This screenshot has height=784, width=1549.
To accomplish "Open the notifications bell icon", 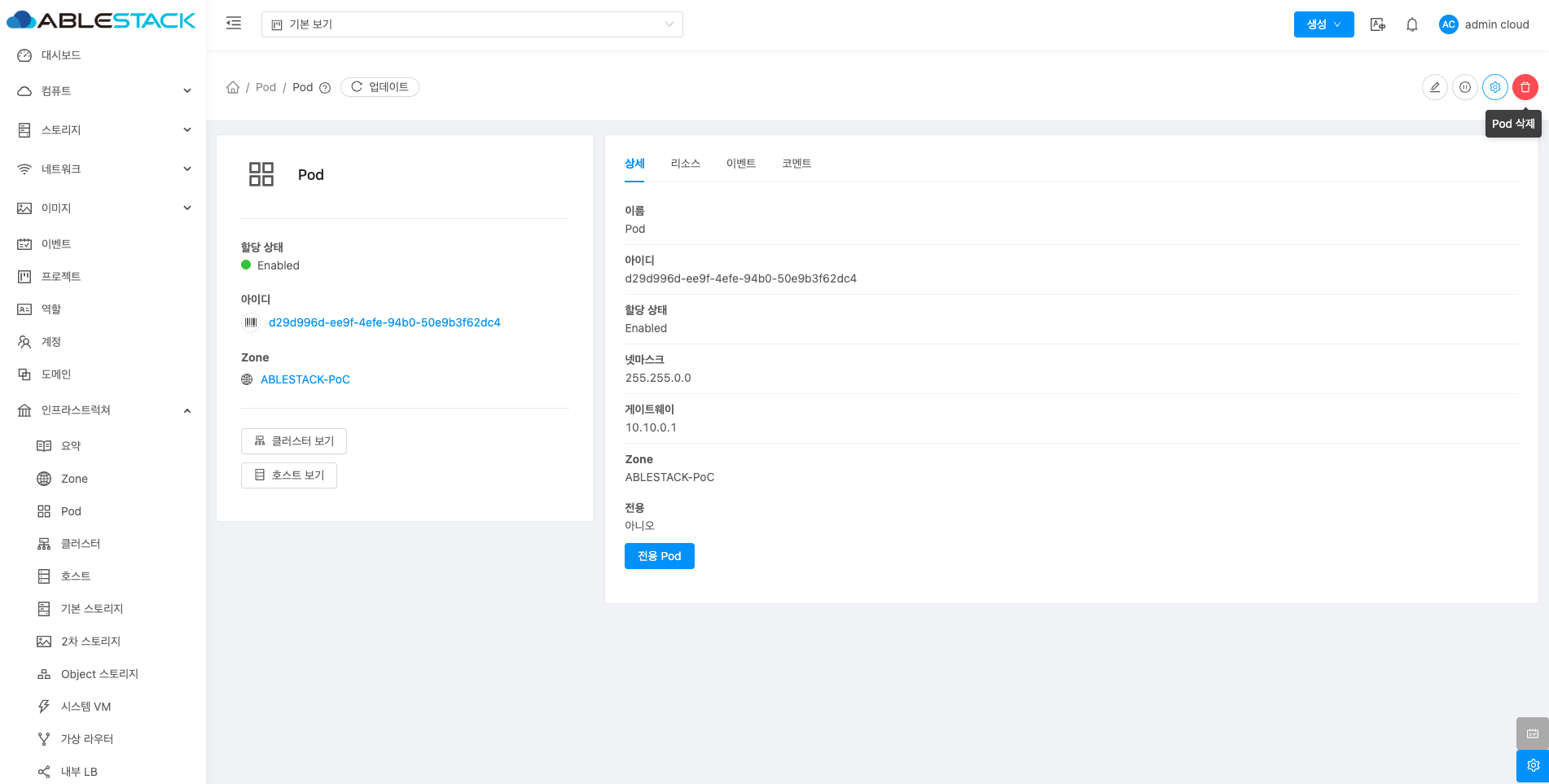I will point(1411,24).
